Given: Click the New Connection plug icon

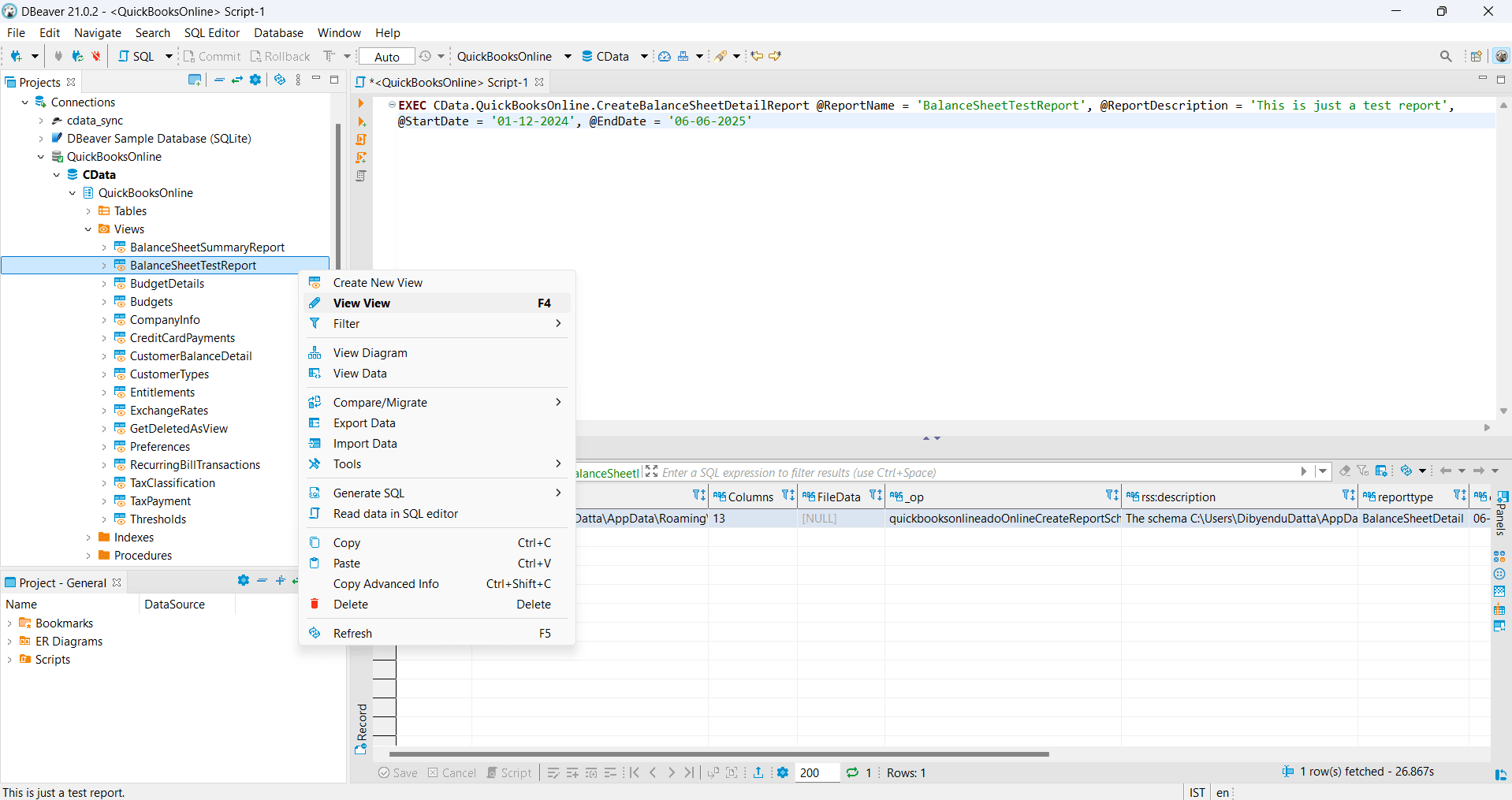Looking at the screenshot, I should (15, 56).
